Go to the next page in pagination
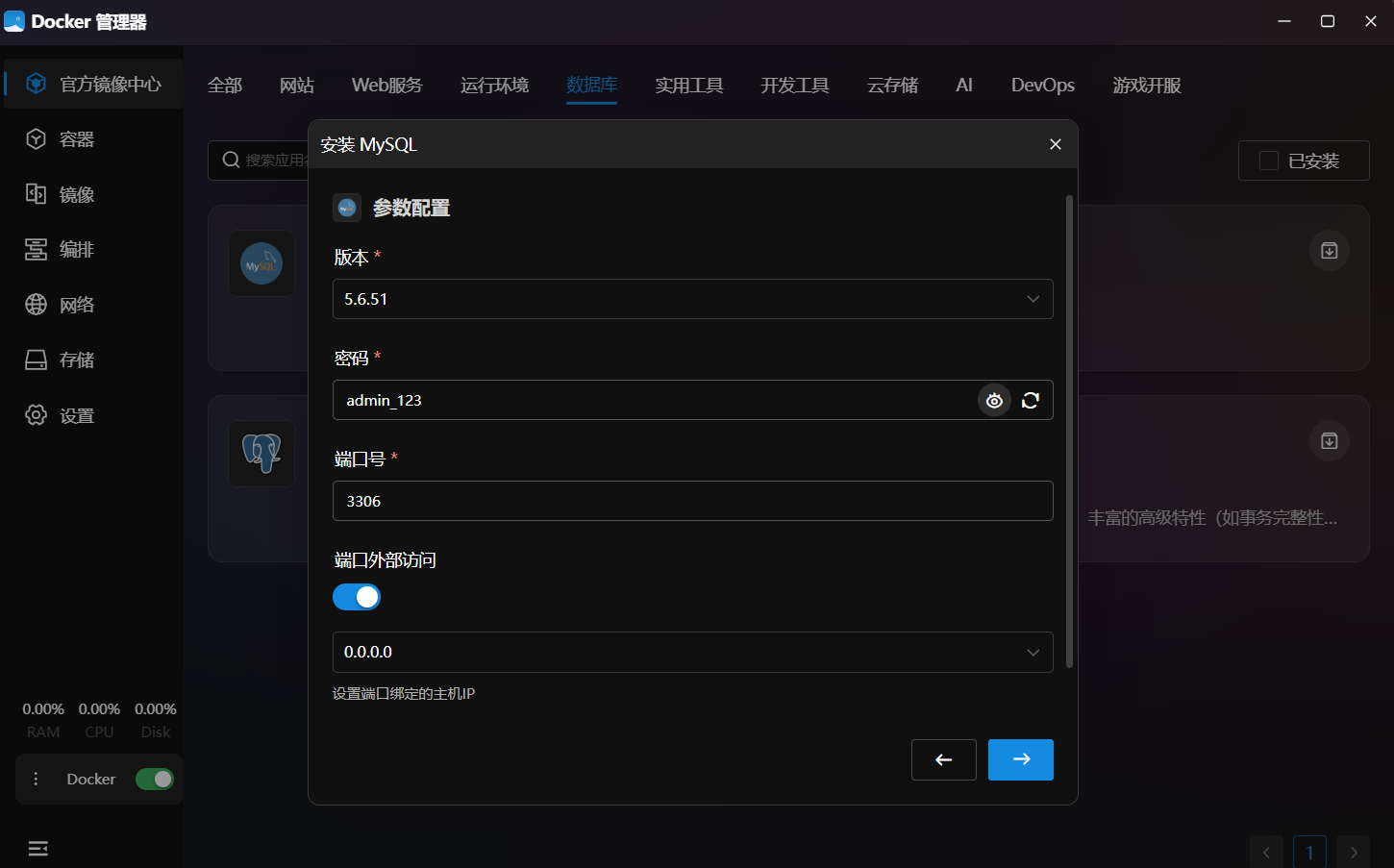 (1354, 852)
